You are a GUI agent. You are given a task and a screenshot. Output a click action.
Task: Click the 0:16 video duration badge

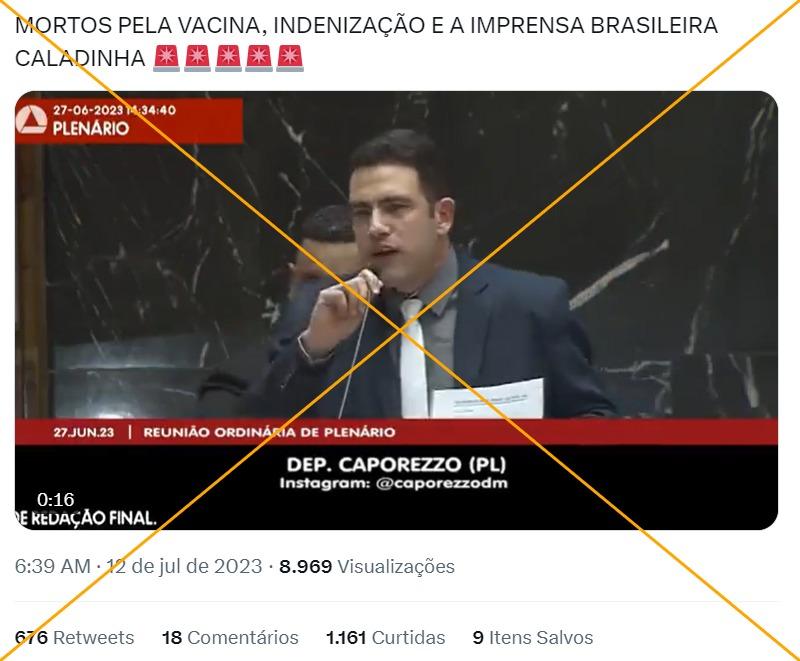pos(56,499)
